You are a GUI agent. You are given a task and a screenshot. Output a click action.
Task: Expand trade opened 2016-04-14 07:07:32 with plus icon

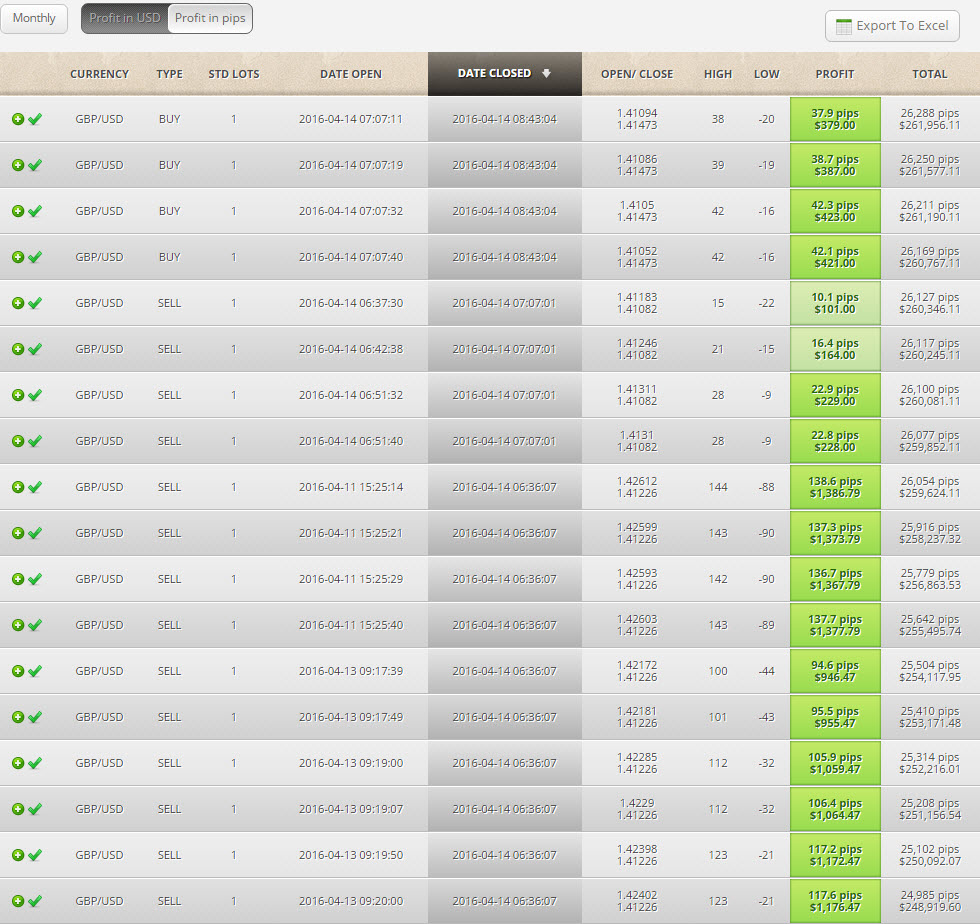(x=18, y=211)
